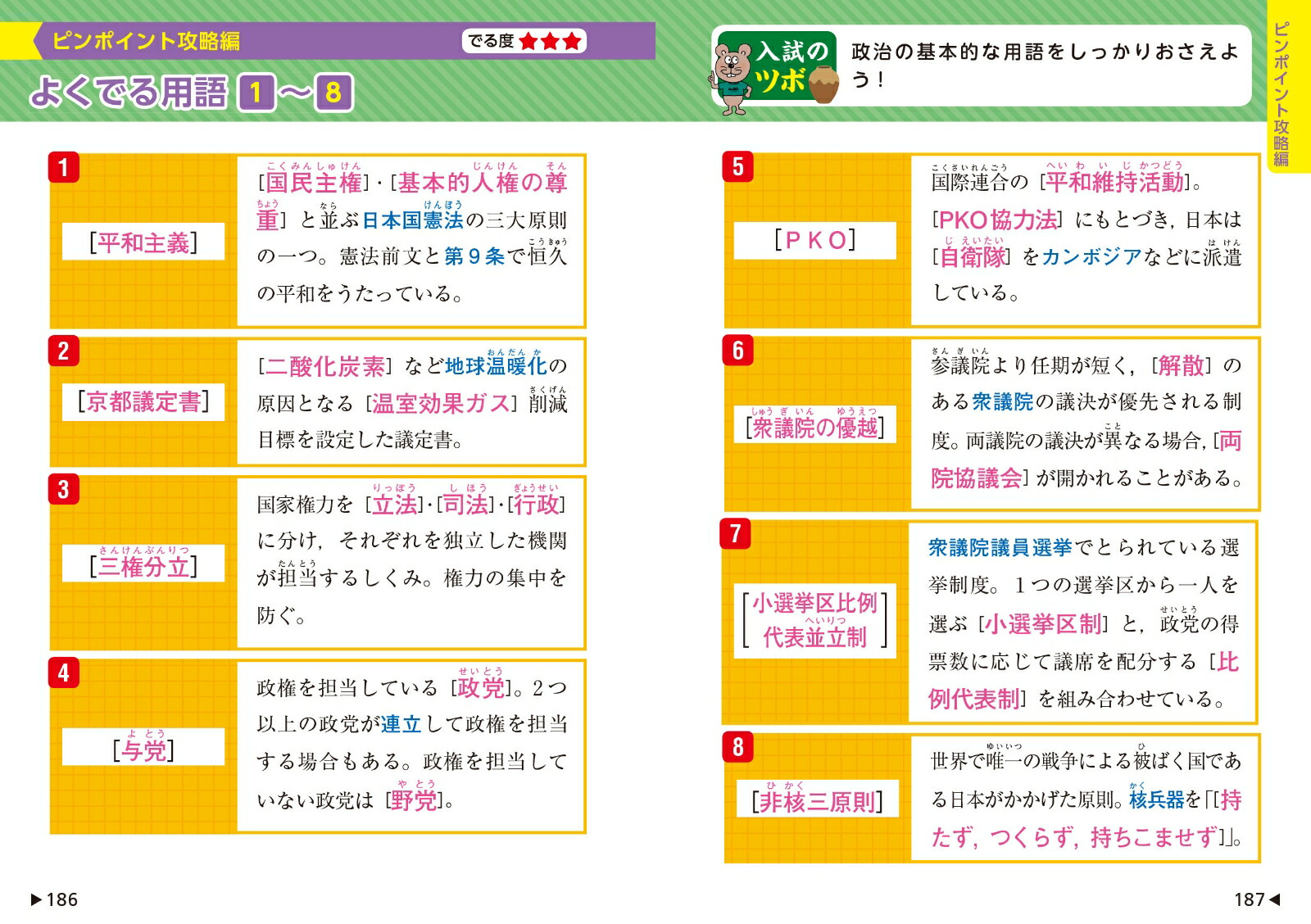The height and width of the screenshot is (924, 1311).
Task: Click the red number 3 badge
Action: [x=64, y=489]
